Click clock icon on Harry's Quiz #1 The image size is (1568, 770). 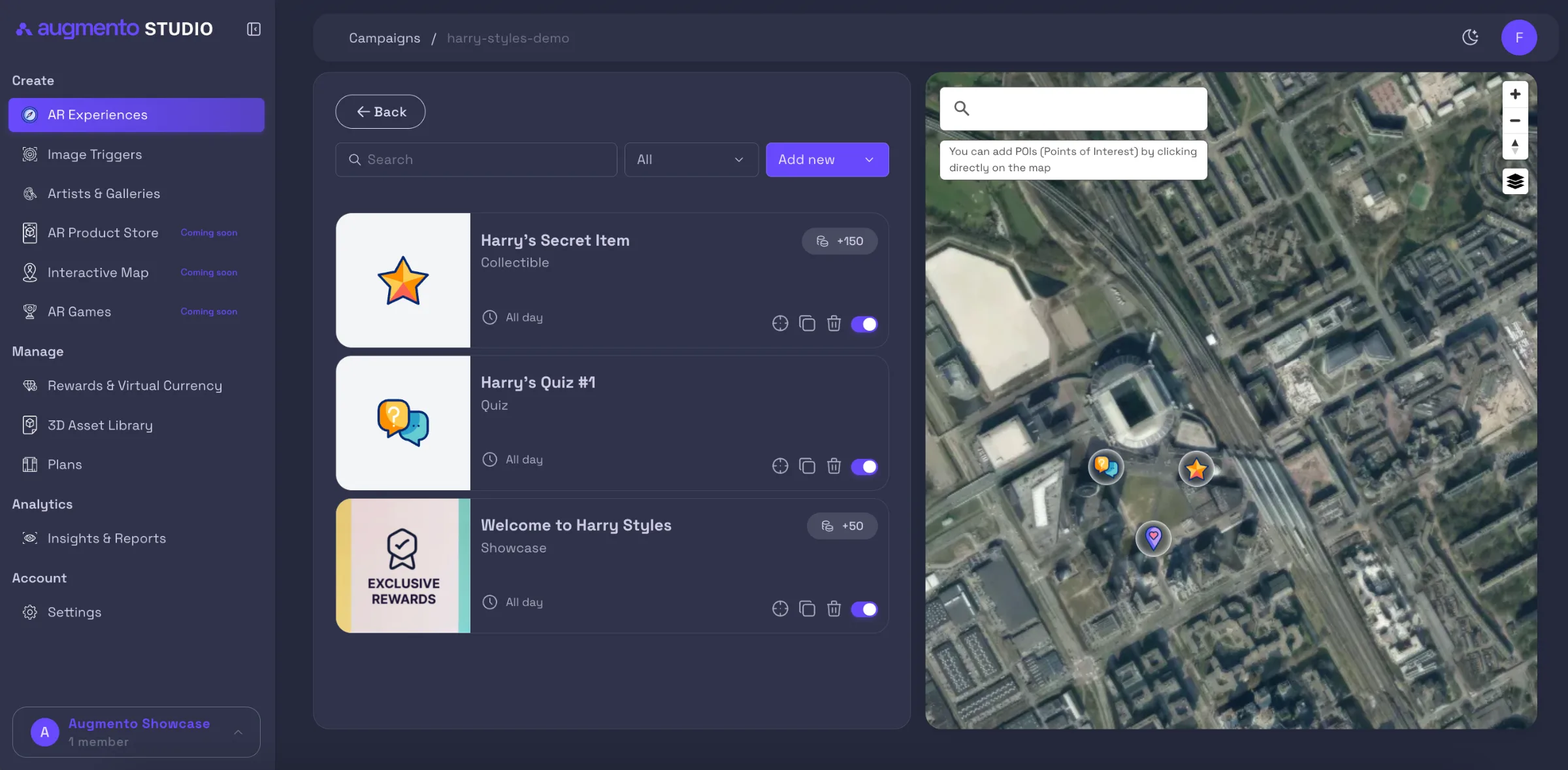[489, 460]
